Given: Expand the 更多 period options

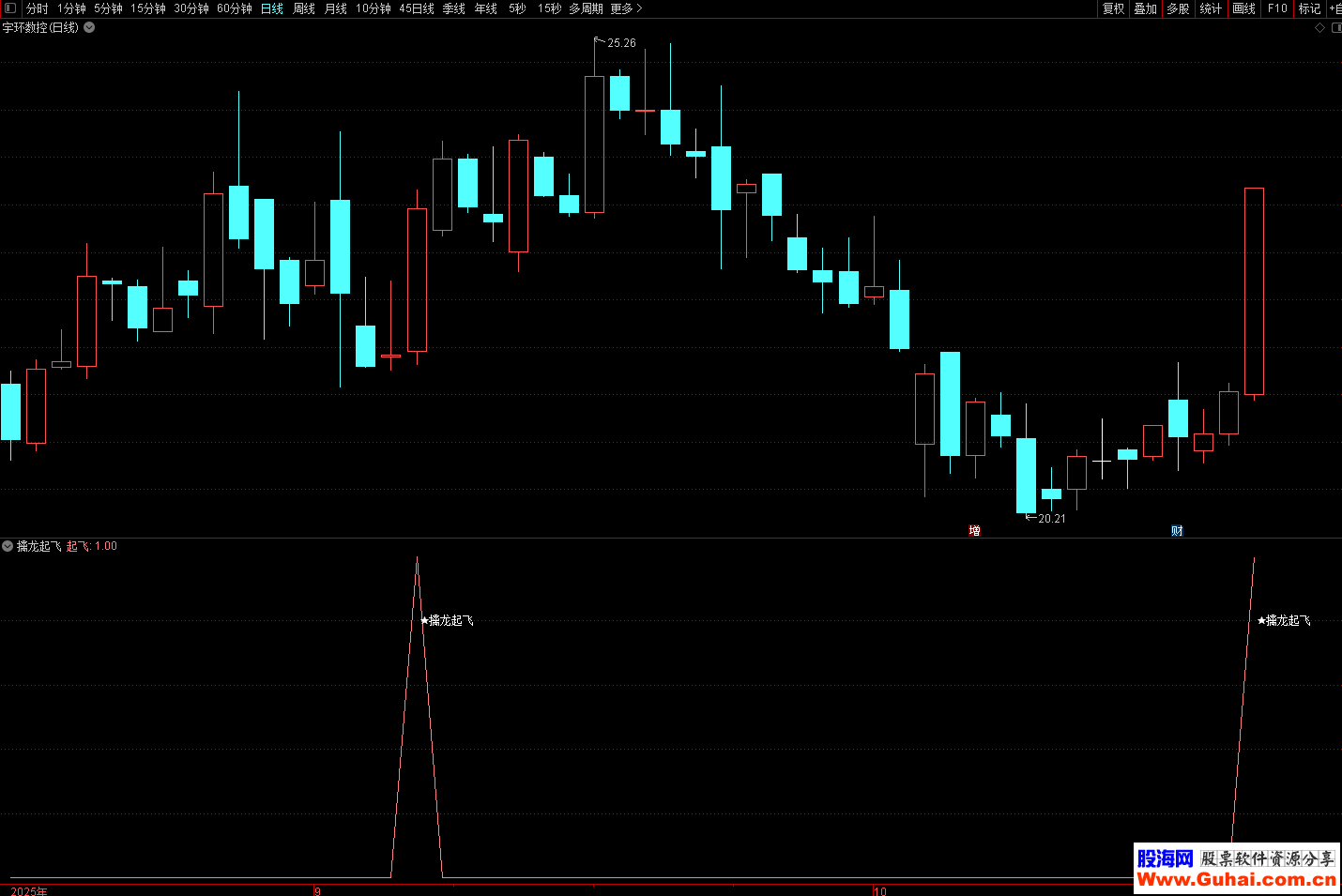Looking at the screenshot, I should (626, 8).
